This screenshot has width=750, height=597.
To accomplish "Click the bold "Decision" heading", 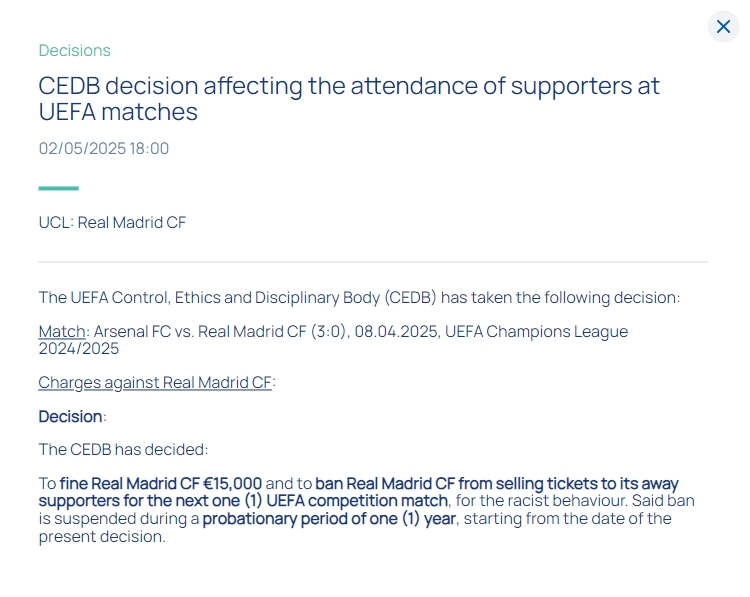I will pos(70,416).
